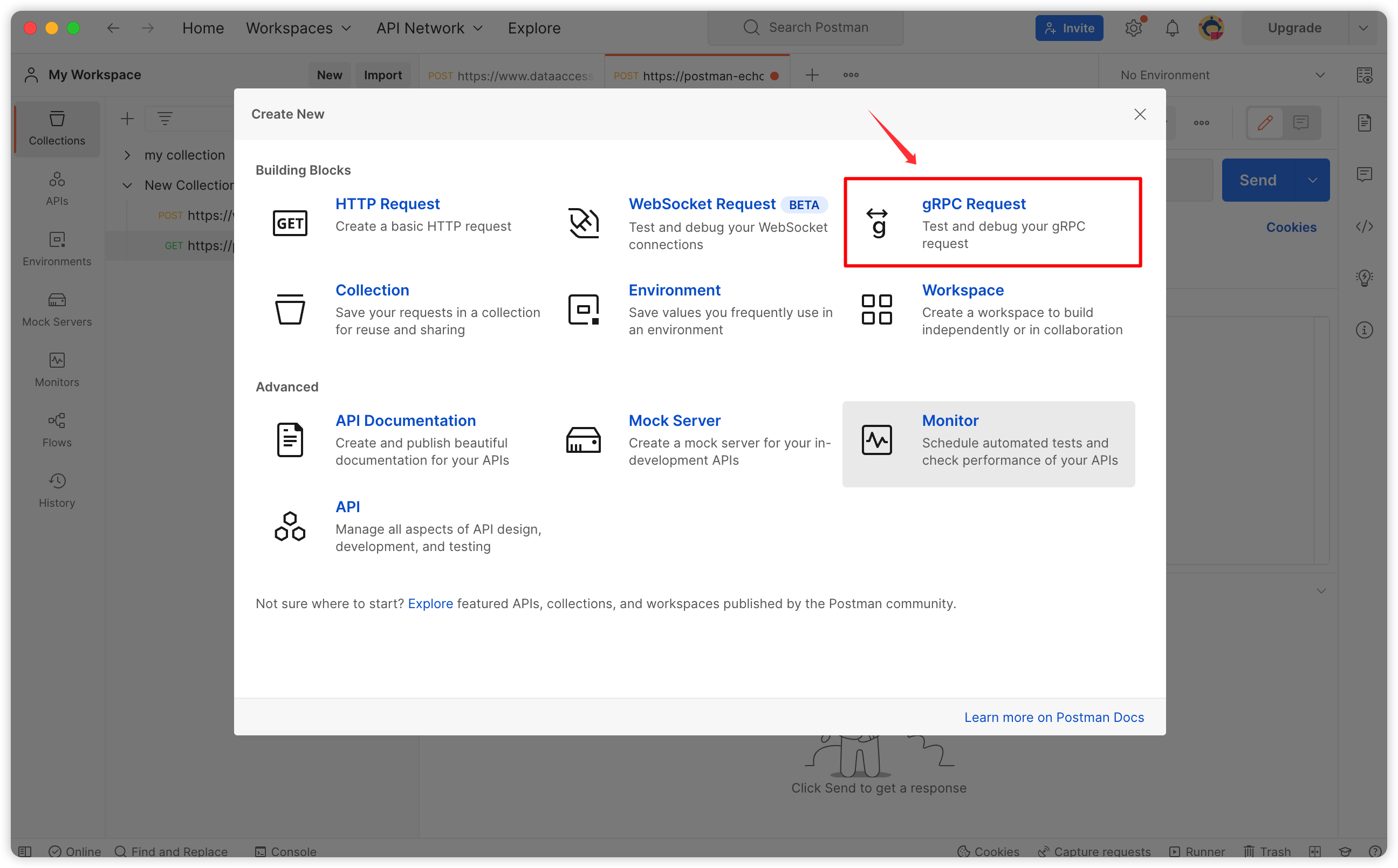Screen dimensions: 1398x868
Task: Click the Monitor waveform icon
Action: point(876,440)
